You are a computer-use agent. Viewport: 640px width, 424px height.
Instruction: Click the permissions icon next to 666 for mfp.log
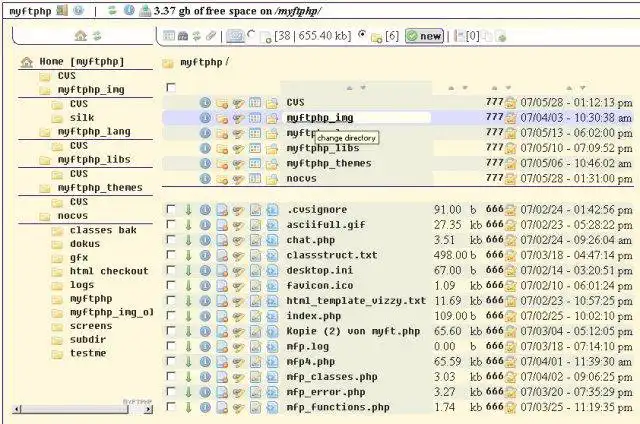tap(511, 347)
